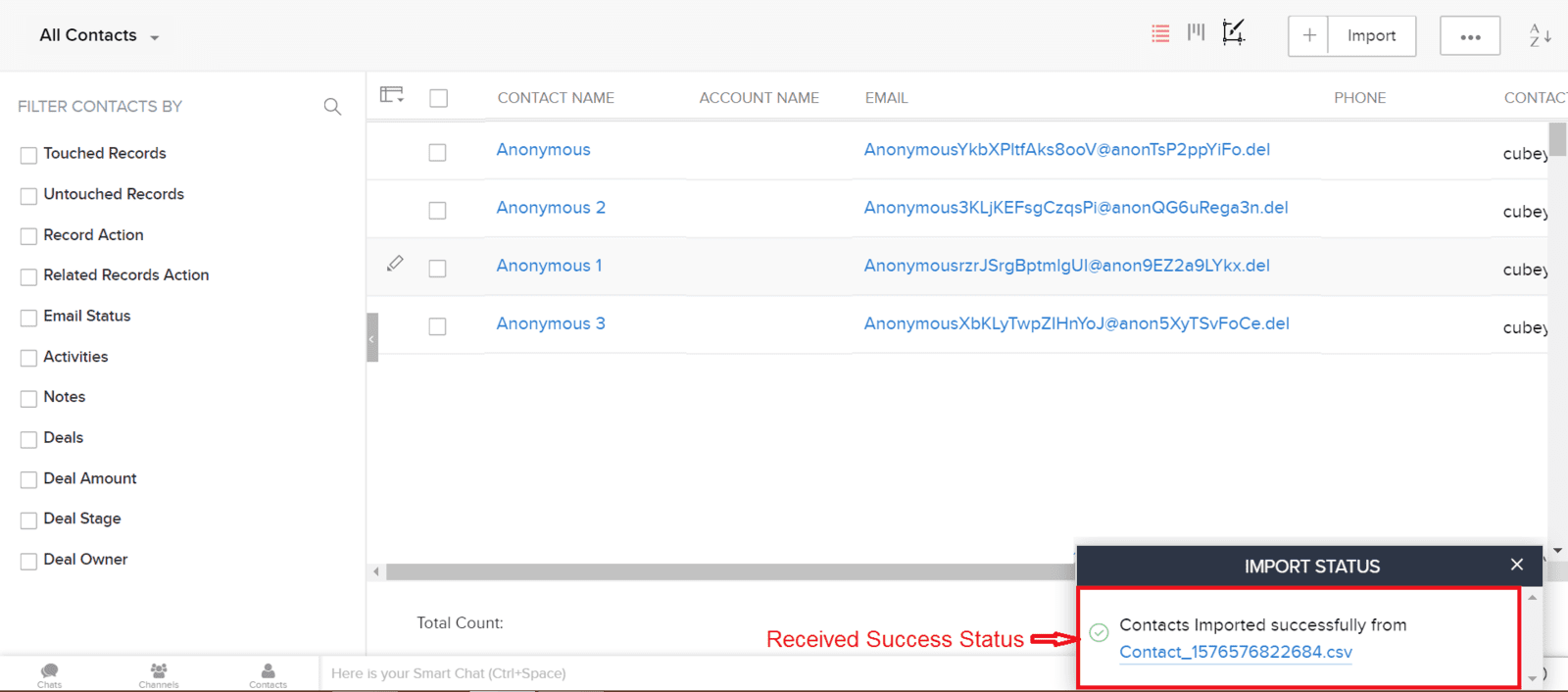
Task: Toggle the Notes filter checkbox
Action: pyautogui.click(x=28, y=398)
